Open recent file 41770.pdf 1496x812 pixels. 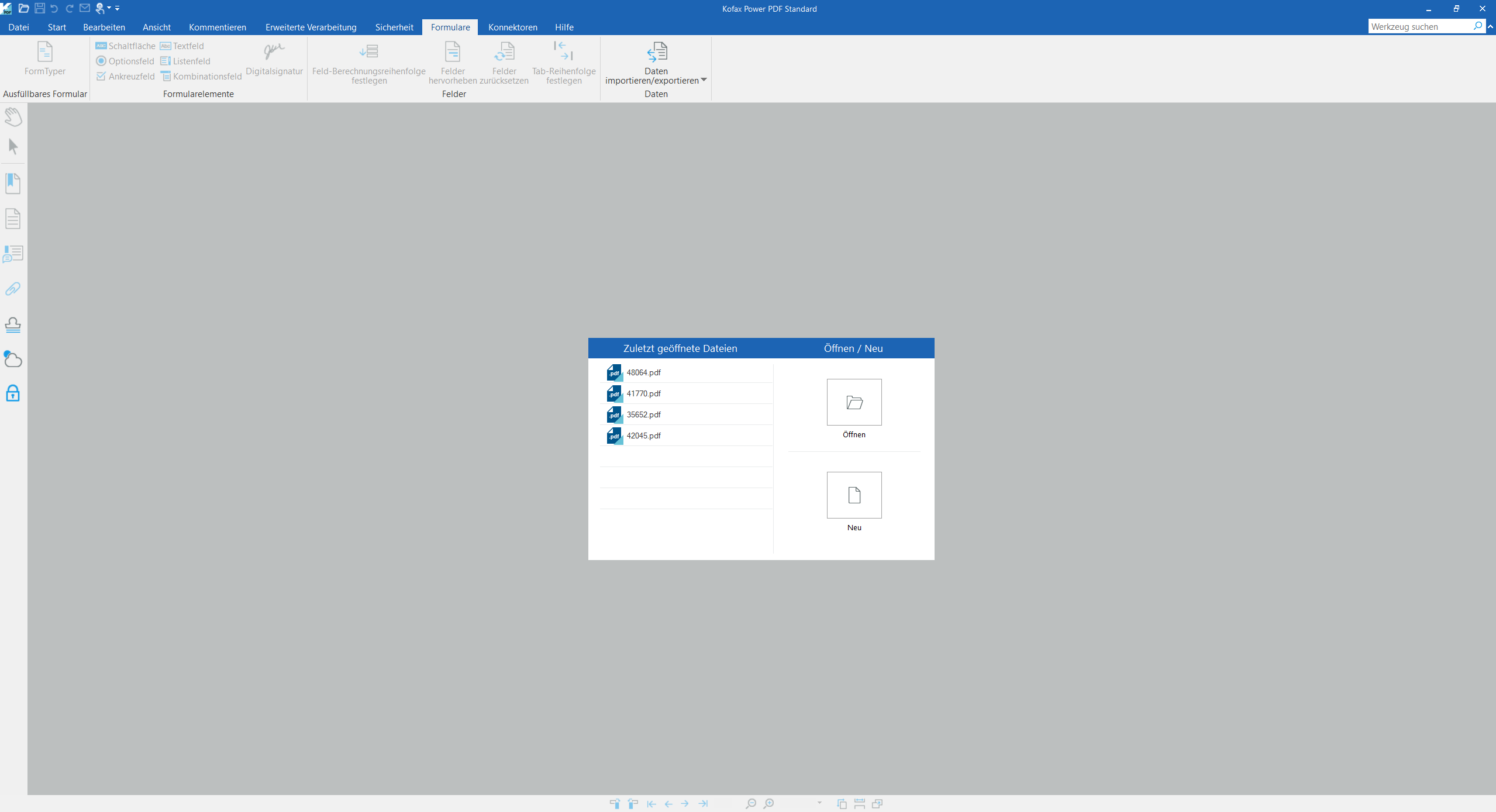[x=643, y=393]
